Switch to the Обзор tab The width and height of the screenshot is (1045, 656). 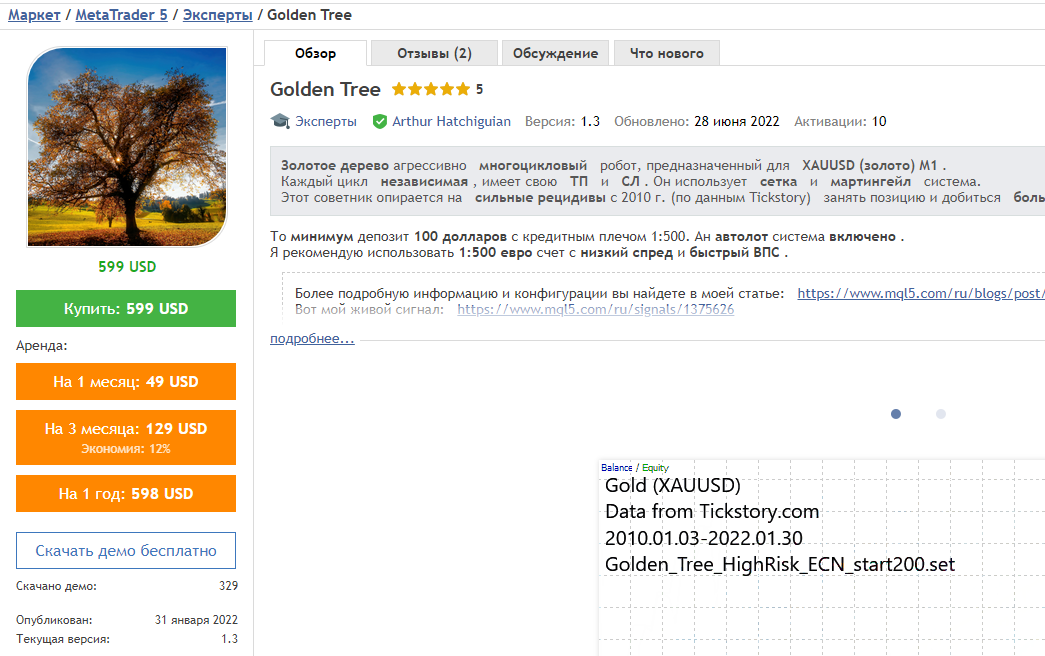[x=315, y=53]
